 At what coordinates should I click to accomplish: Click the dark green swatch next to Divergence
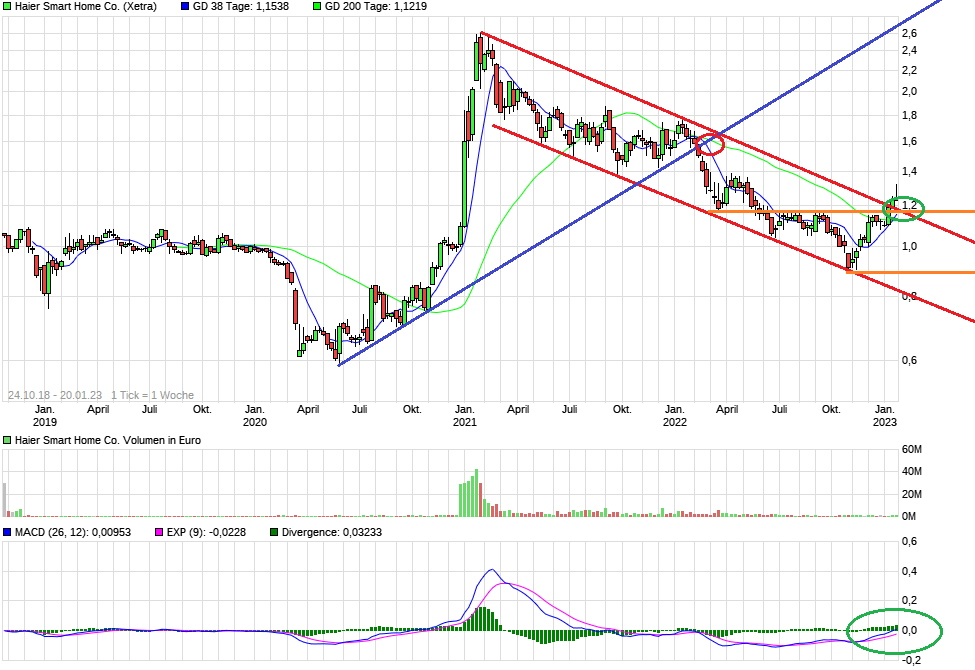click(x=274, y=532)
